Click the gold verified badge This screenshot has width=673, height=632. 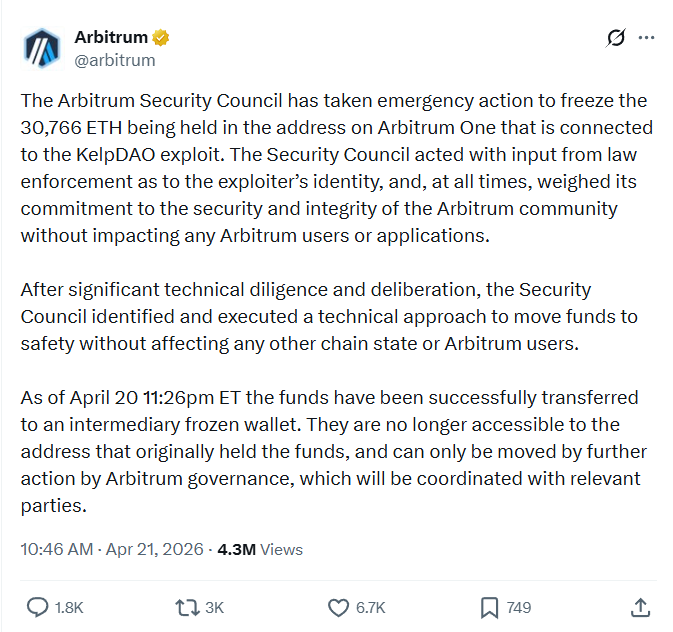[160, 38]
